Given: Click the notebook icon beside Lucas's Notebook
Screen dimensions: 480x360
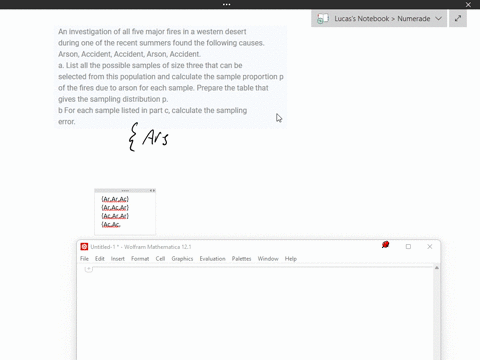Looking at the screenshot, I should point(322,19).
